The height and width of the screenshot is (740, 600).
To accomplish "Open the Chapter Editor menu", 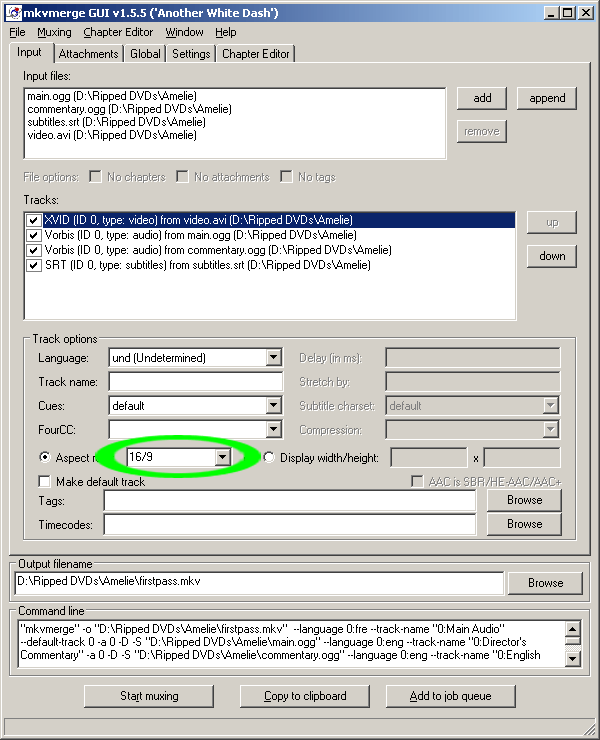I will tap(118, 32).
